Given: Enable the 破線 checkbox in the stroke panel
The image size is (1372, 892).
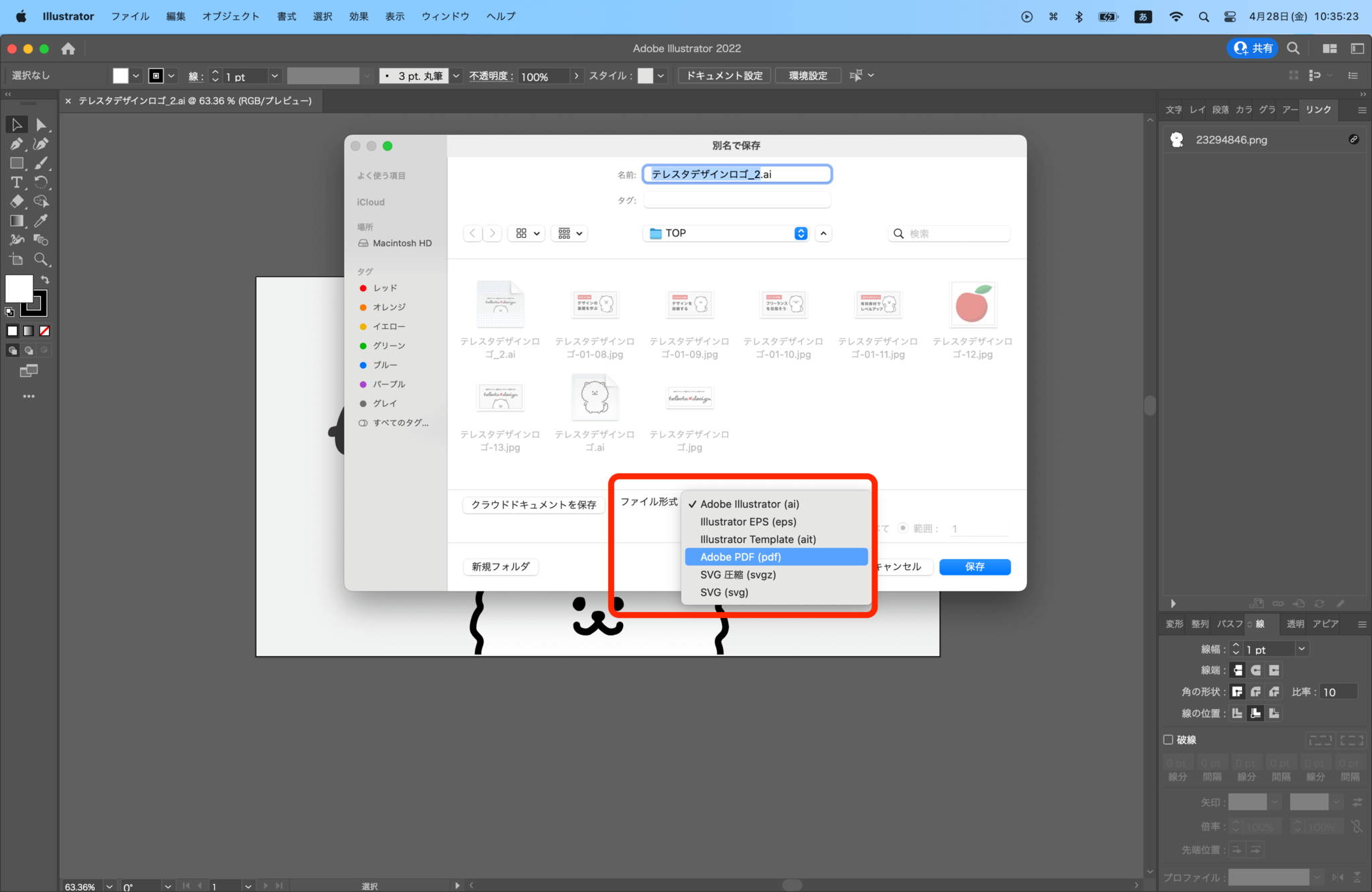Looking at the screenshot, I should point(1168,739).
